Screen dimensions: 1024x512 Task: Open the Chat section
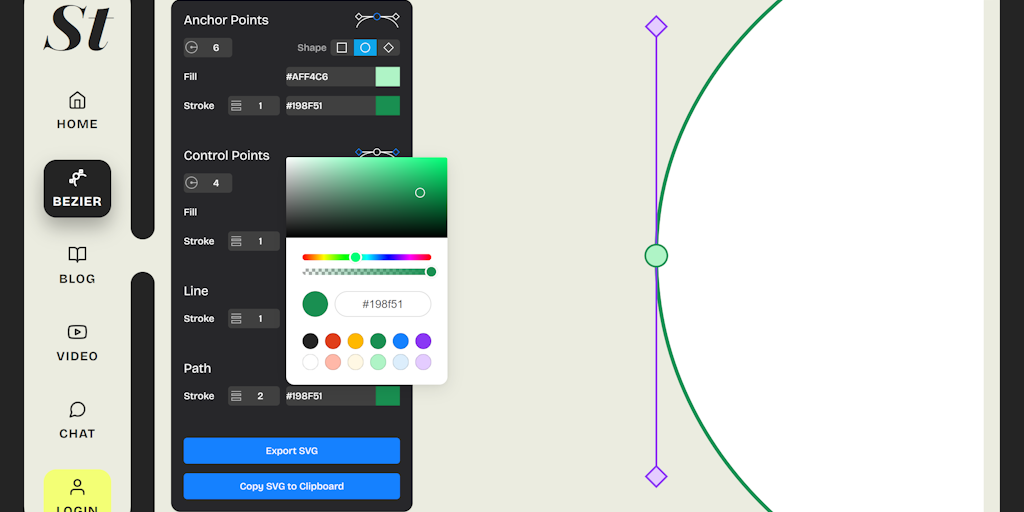[77, 420]
